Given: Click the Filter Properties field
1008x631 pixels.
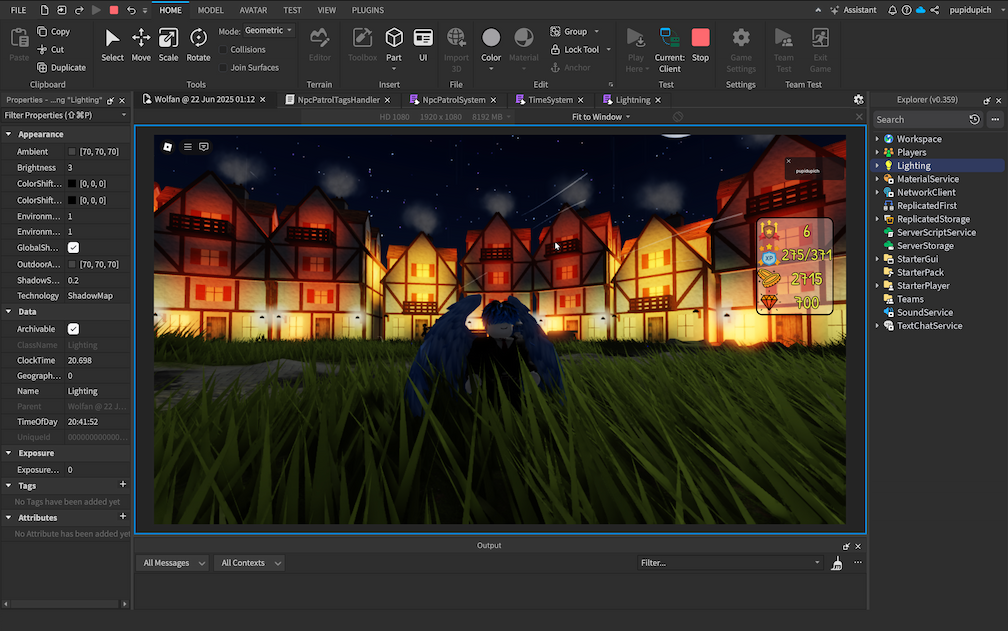Looking at the screenshot, I should (x=64, y=115).
